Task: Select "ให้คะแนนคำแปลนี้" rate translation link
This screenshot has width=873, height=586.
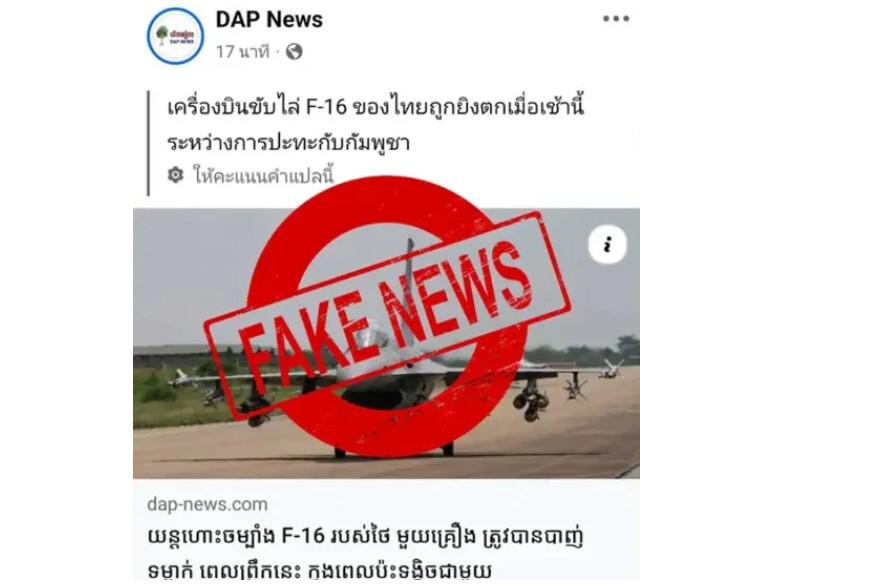Action: point(263,175)
